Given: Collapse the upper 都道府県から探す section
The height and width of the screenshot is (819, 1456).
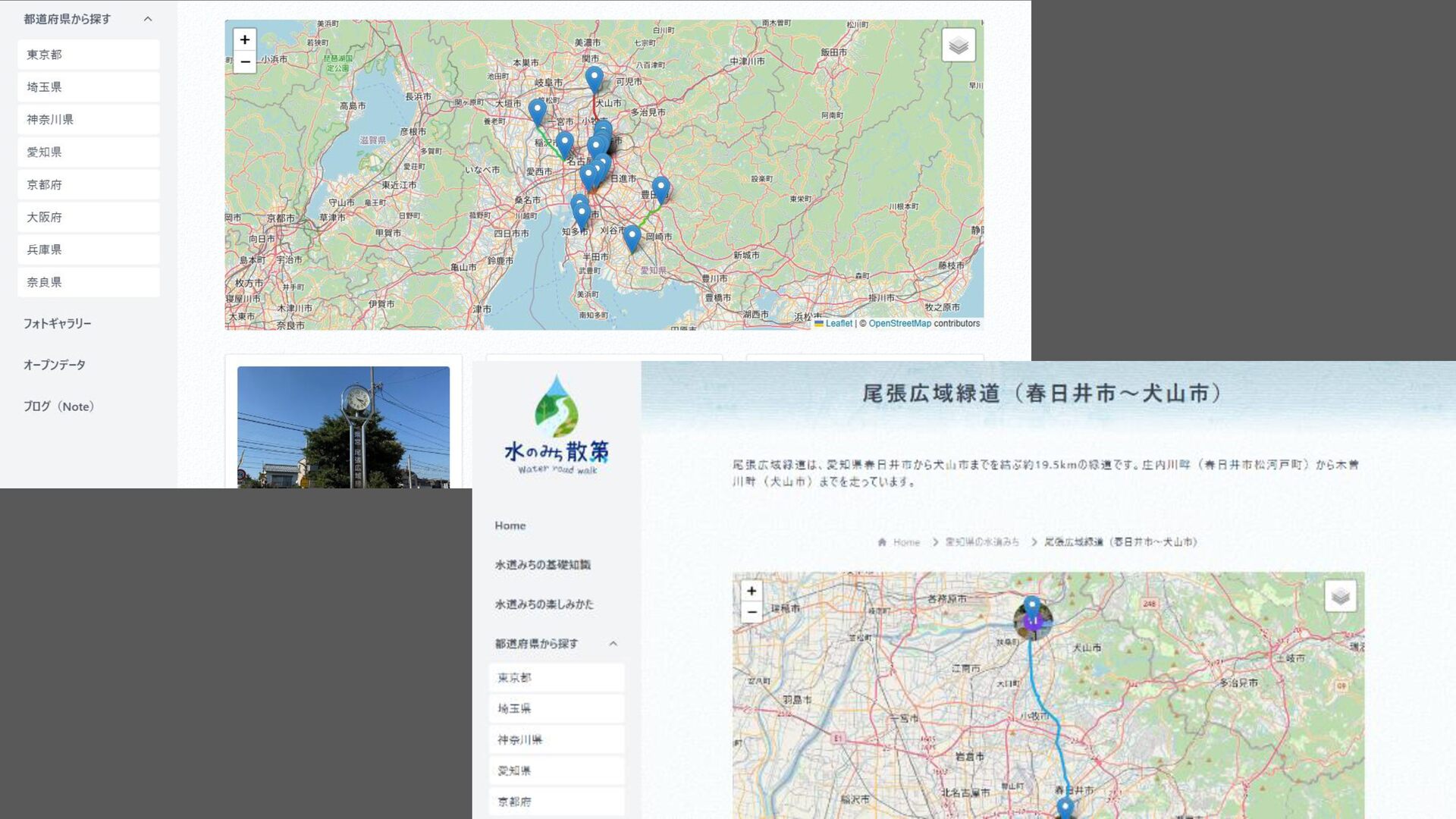Looking at the screenshot, I should point(148,19).
